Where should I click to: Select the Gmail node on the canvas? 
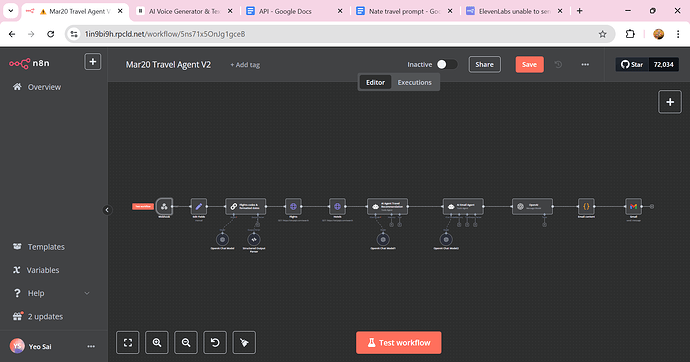click(633, 206)
